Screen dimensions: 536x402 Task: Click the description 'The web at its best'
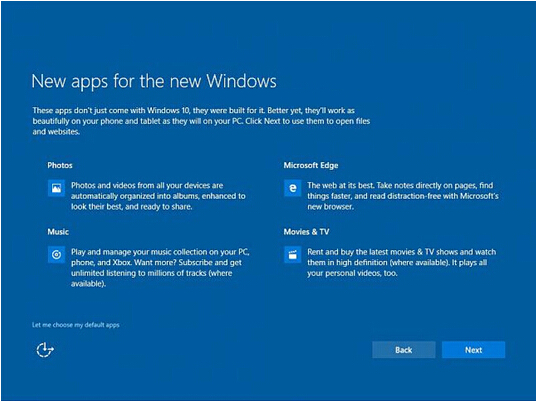click(403, 196)
